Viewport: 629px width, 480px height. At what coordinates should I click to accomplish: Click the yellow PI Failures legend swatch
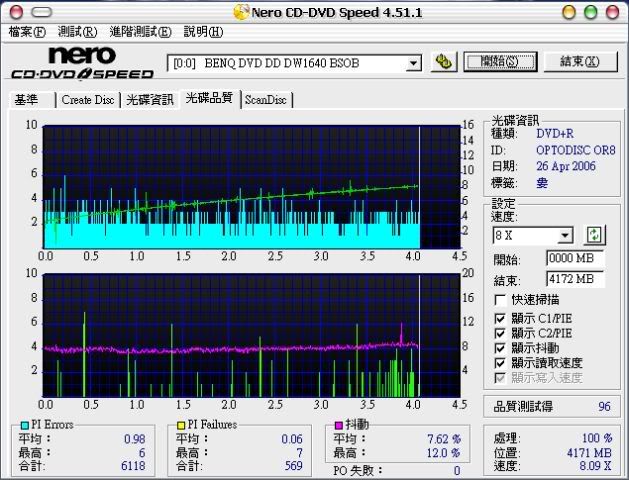tap(181, 425)
